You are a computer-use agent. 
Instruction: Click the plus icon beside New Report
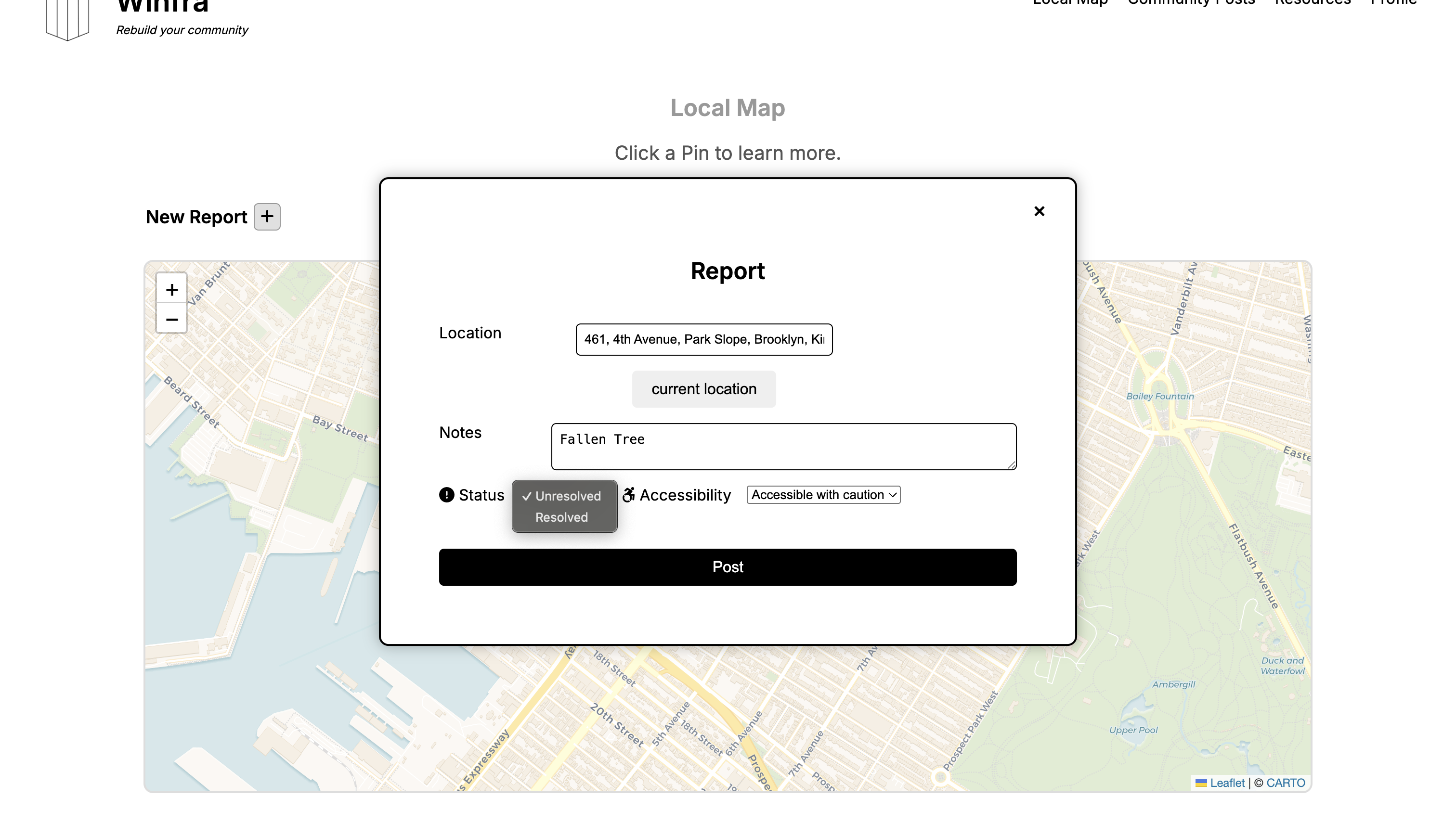click(267, 216)
